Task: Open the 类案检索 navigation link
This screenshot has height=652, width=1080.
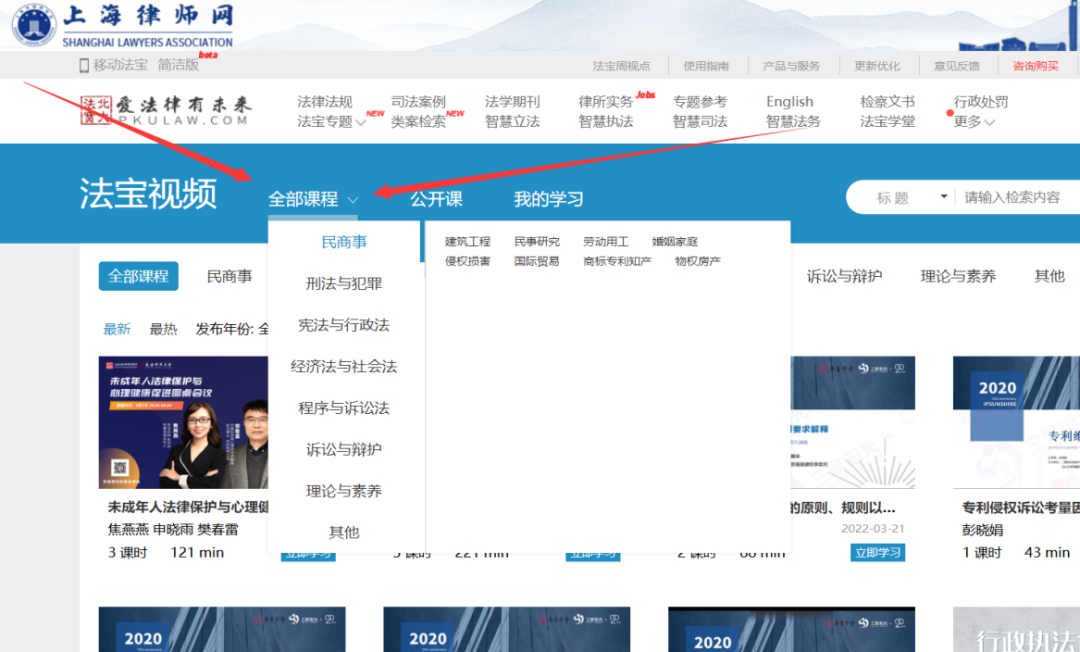Action: coord(418,122)
